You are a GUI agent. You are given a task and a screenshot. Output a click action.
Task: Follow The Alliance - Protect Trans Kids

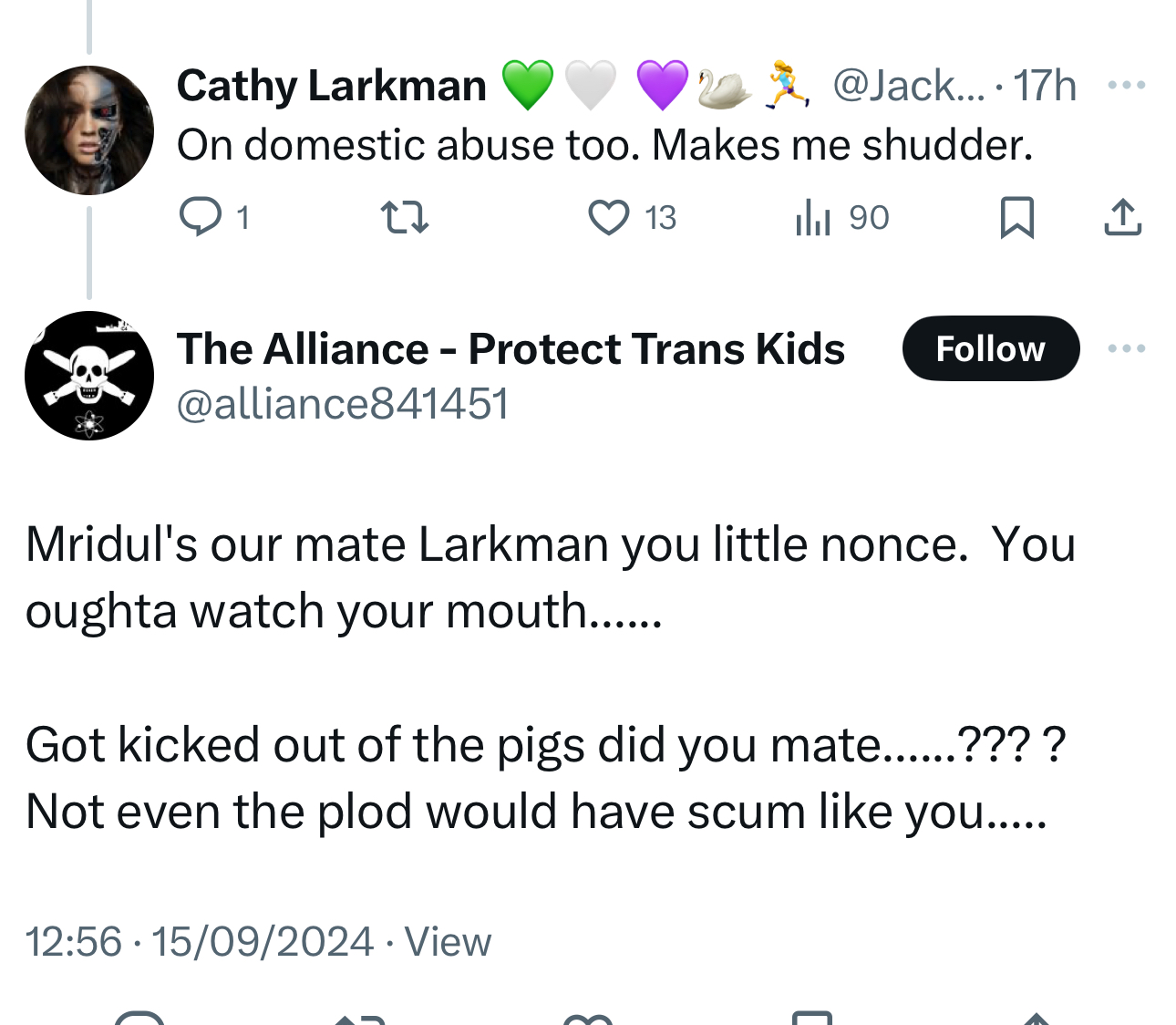[990, 348]
